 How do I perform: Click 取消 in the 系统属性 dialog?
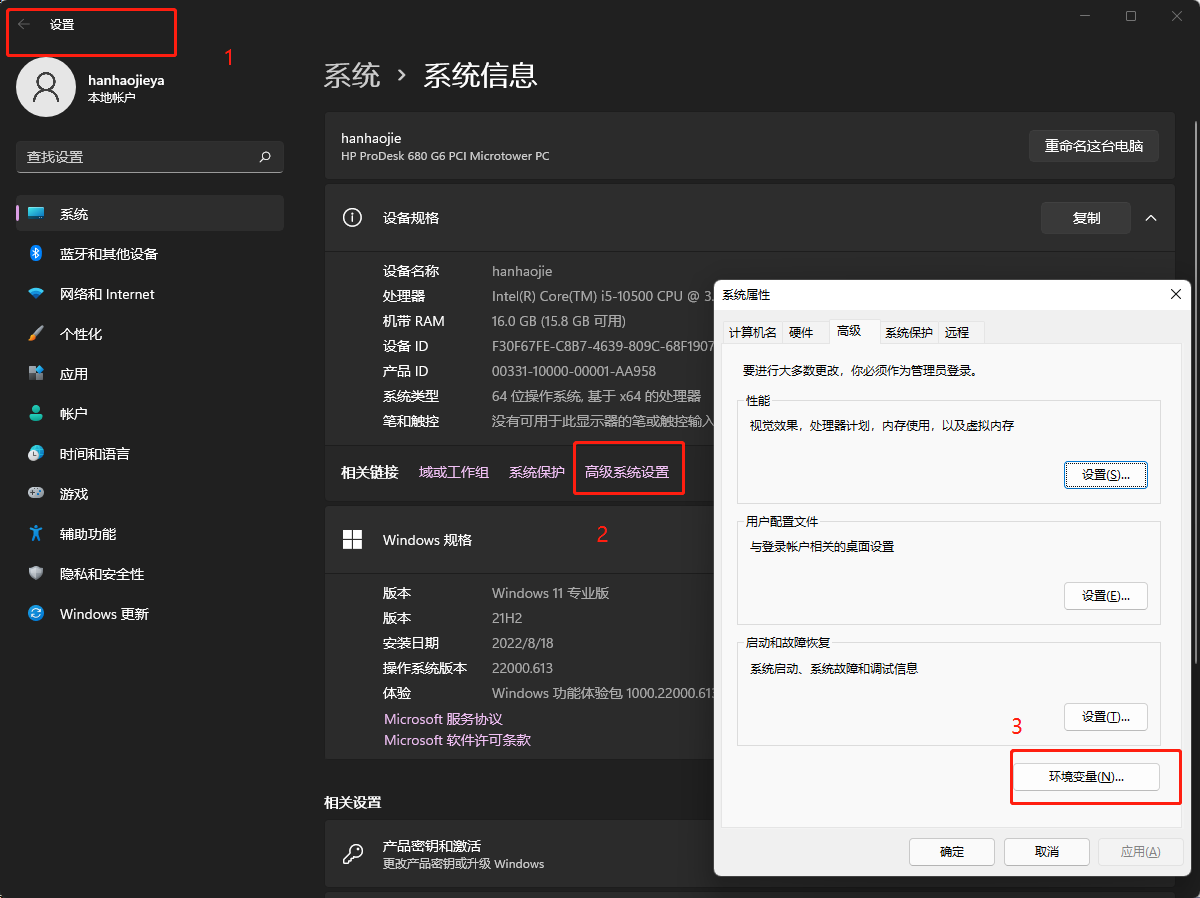pyautogui.click(x=1047, y=852)
